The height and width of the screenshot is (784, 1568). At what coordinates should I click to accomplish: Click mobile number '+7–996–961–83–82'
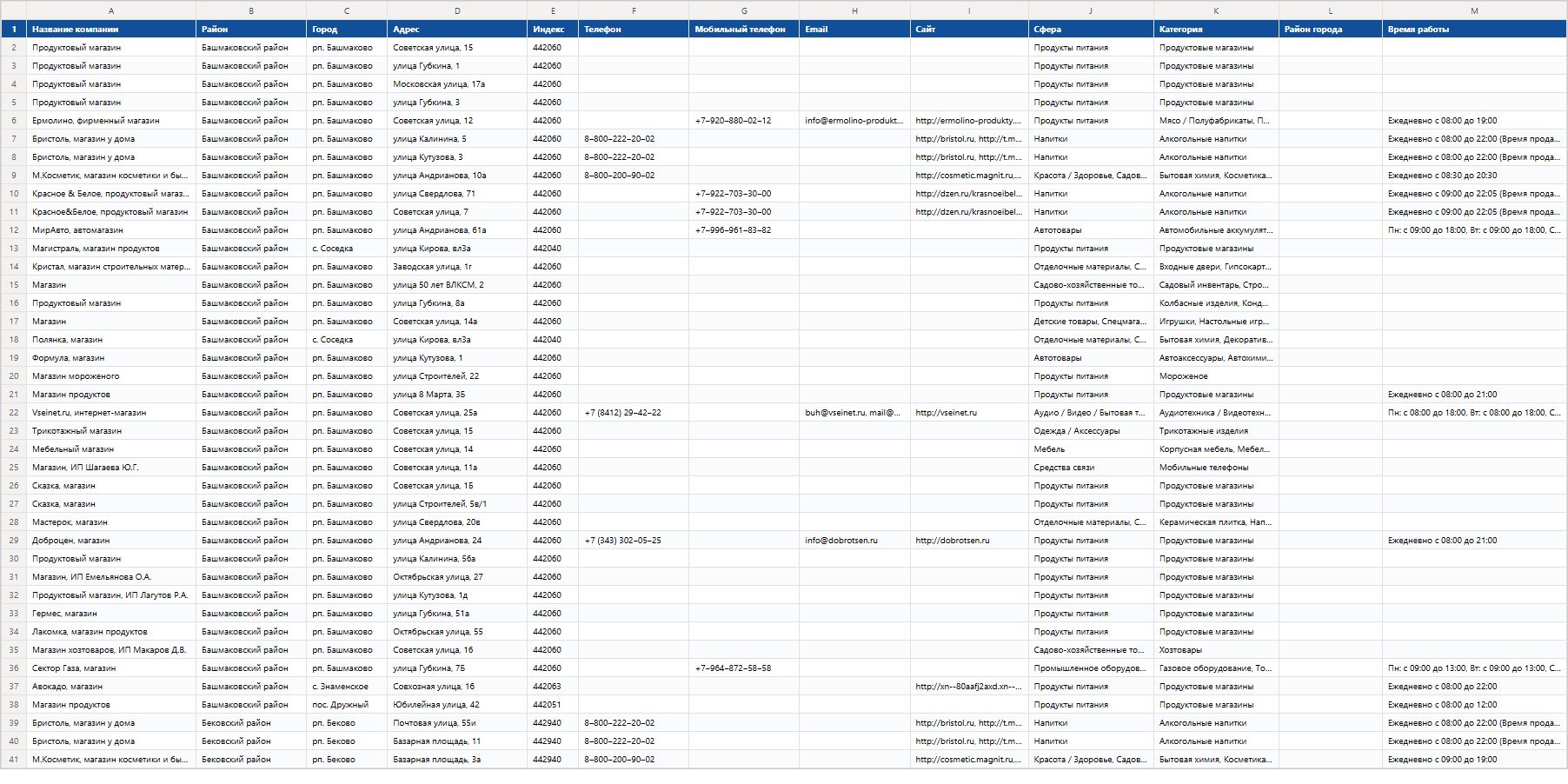point(744,230)
